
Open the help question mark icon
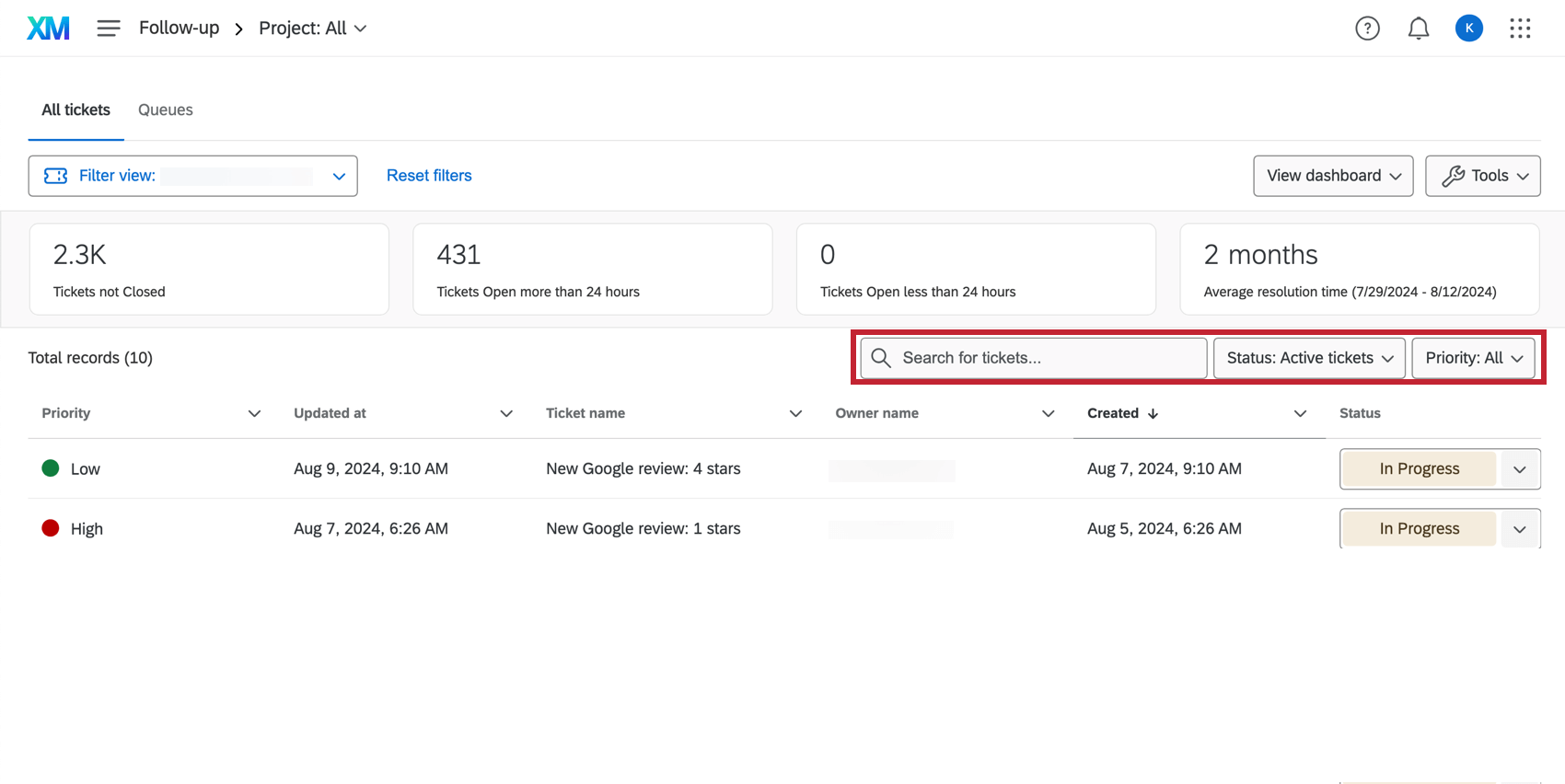coord(1367,29)
